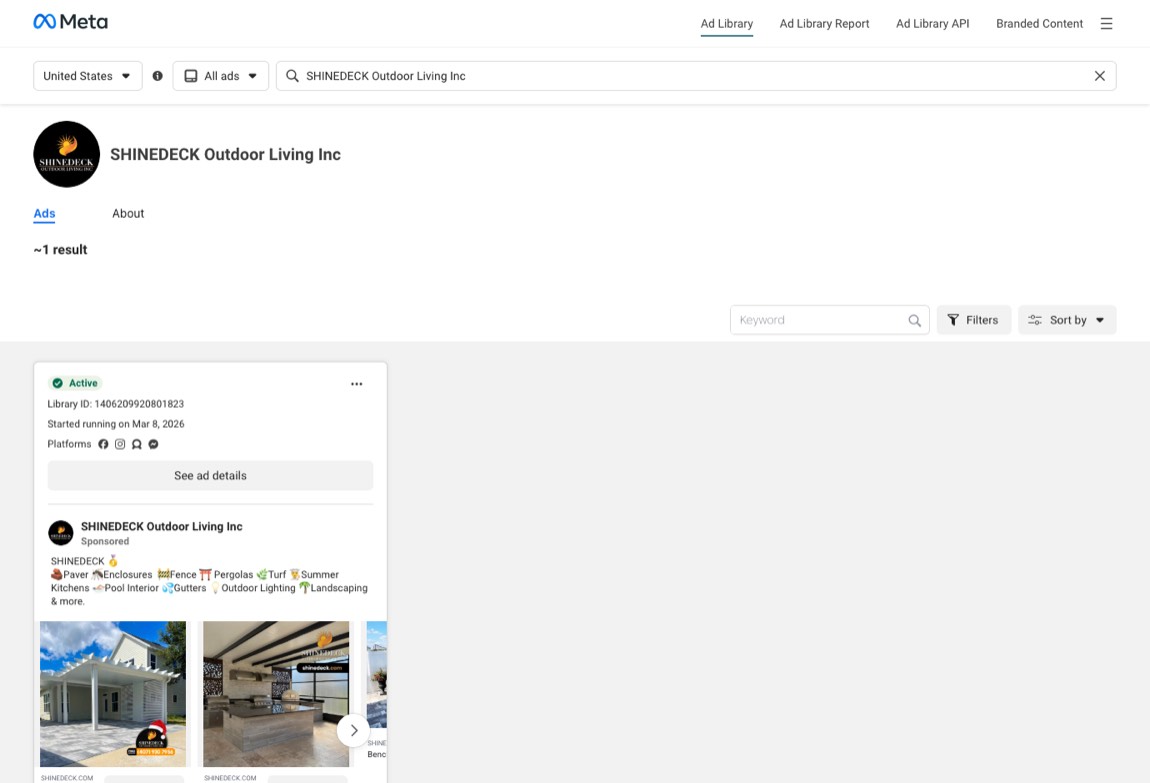The width and height of the screenshot is (1150, 783).
Task: Click the Instagram platform icon
Action: (x=120, y=444)
